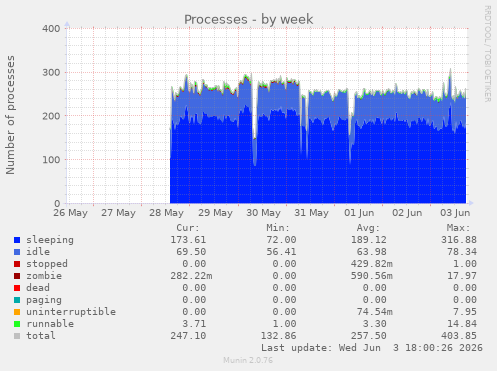Click total average value 257.50
Screen dimensions: 497x371
[369, 336]
